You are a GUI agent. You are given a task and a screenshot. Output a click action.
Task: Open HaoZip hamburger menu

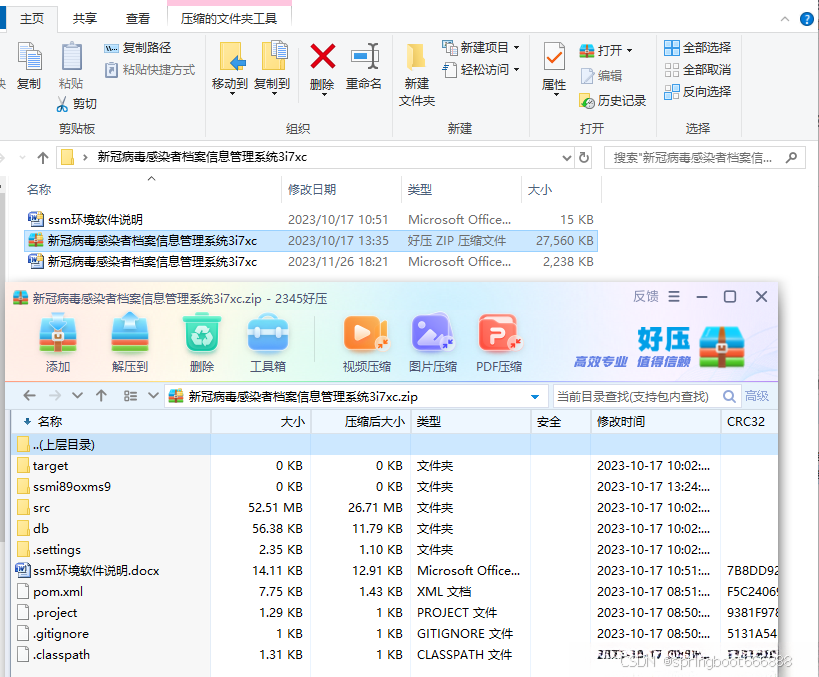click(x=674, y=297)
